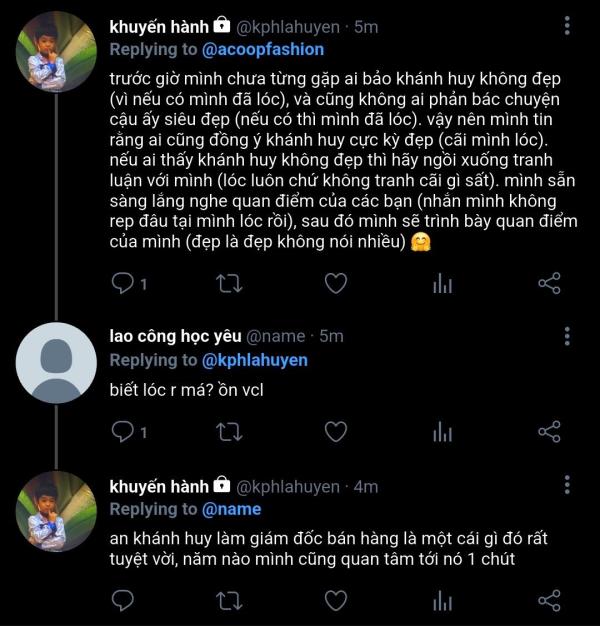Share the last khuyến hành reply
The height and width of the screenshot is (626, 600).
pos(549,600)
